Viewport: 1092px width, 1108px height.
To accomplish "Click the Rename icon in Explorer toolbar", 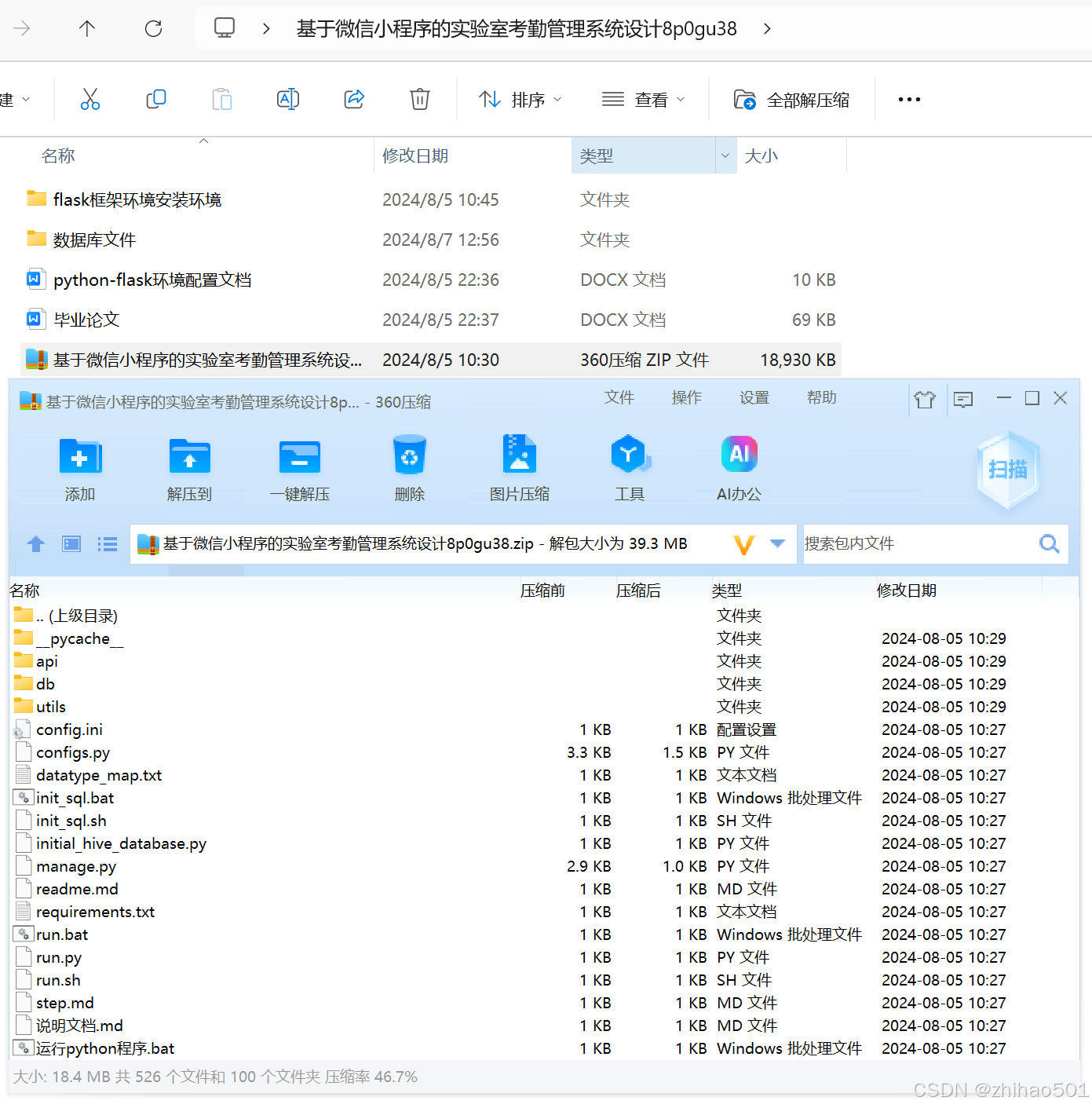I will click(287, 99).
